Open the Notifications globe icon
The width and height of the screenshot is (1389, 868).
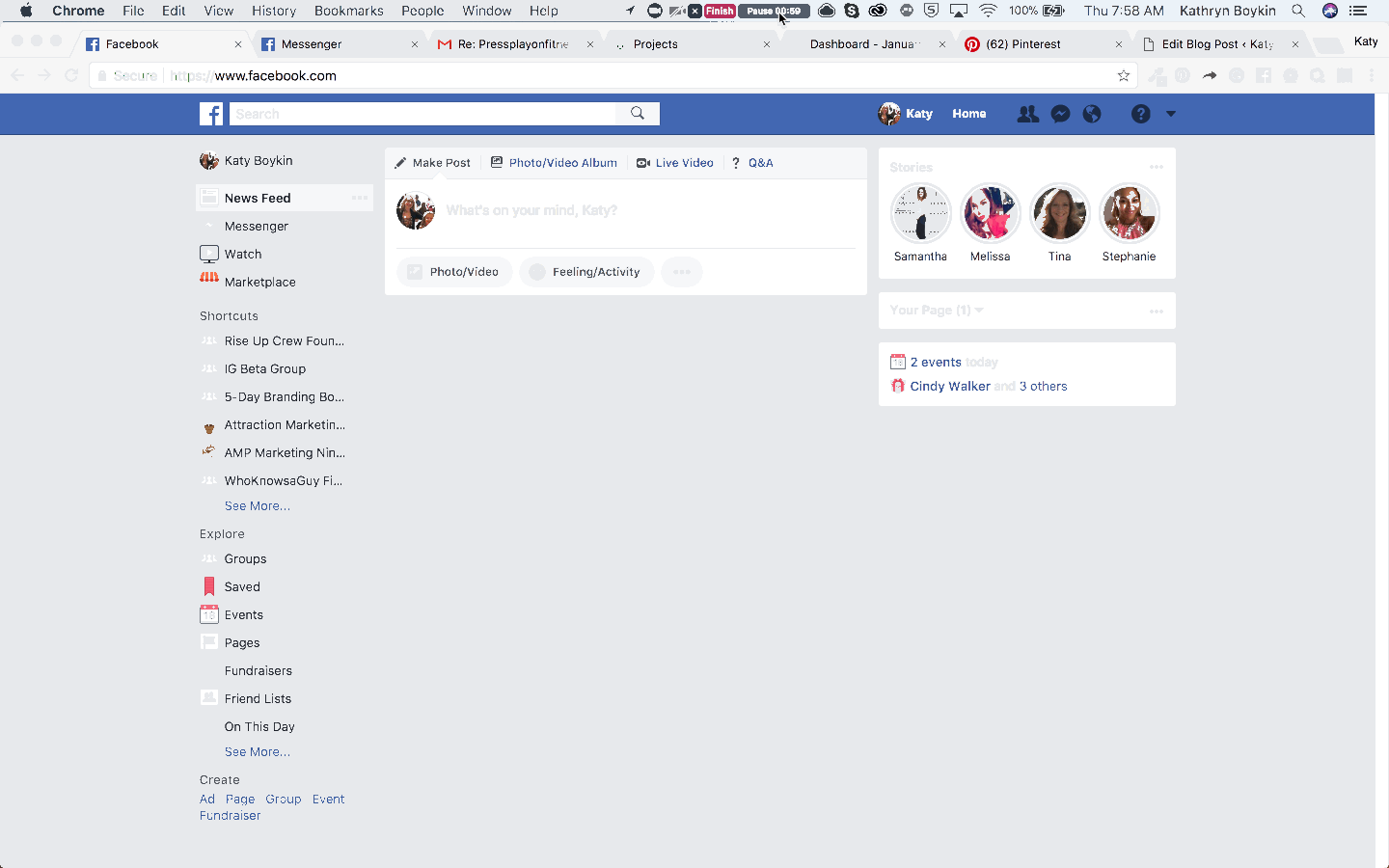pos(1092,114)
